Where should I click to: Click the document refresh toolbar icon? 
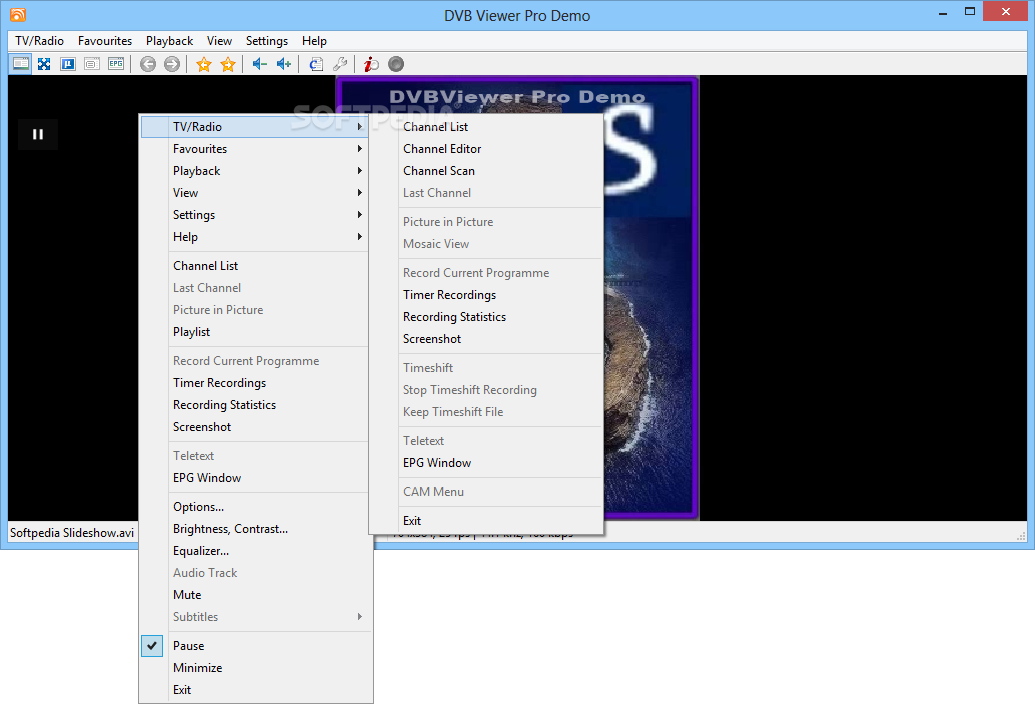(316, 64)
